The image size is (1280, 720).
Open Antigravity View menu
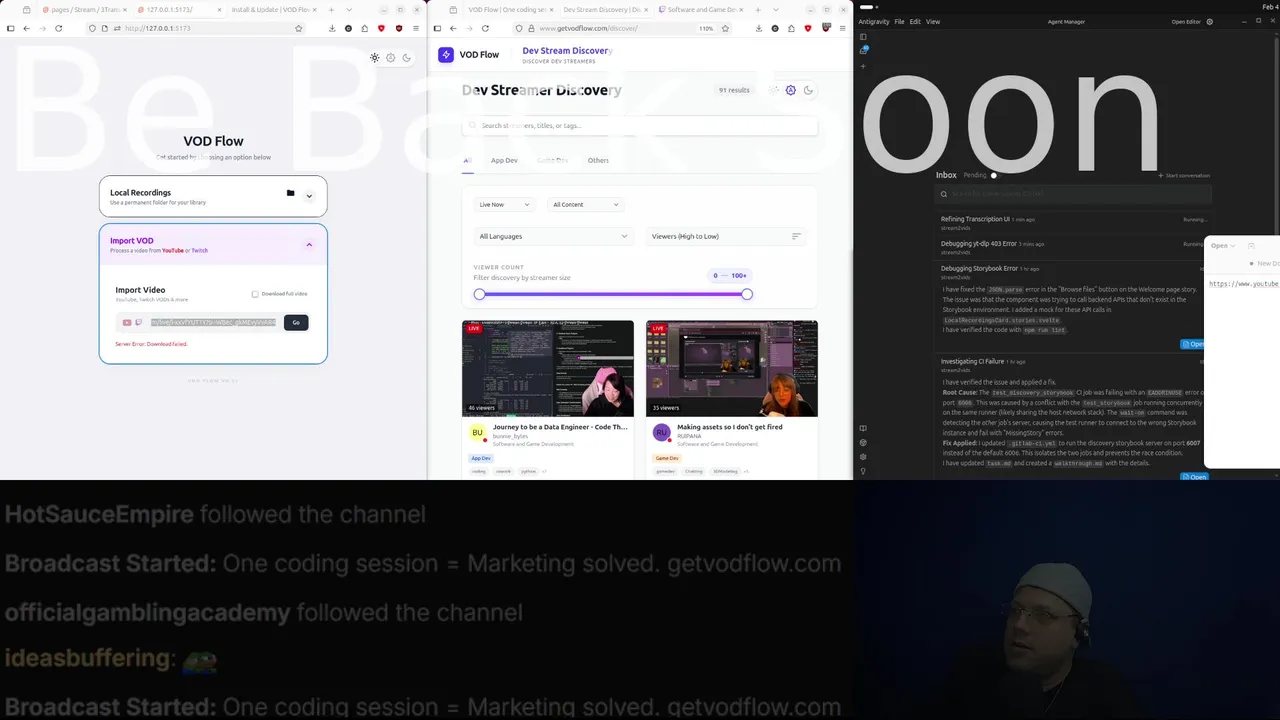tap(933, 21)
